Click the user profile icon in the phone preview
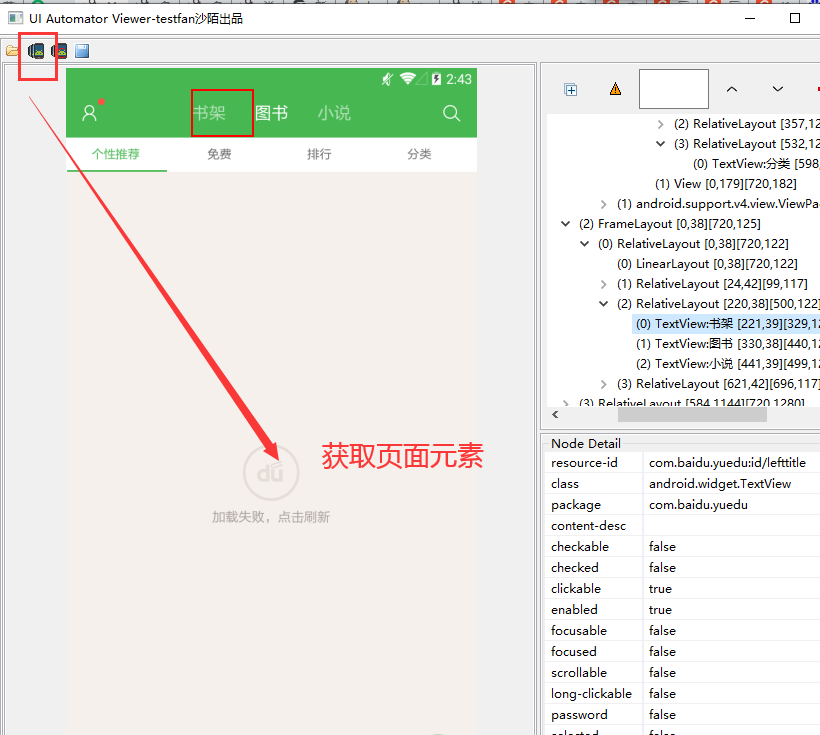 [x=89, y=113]
